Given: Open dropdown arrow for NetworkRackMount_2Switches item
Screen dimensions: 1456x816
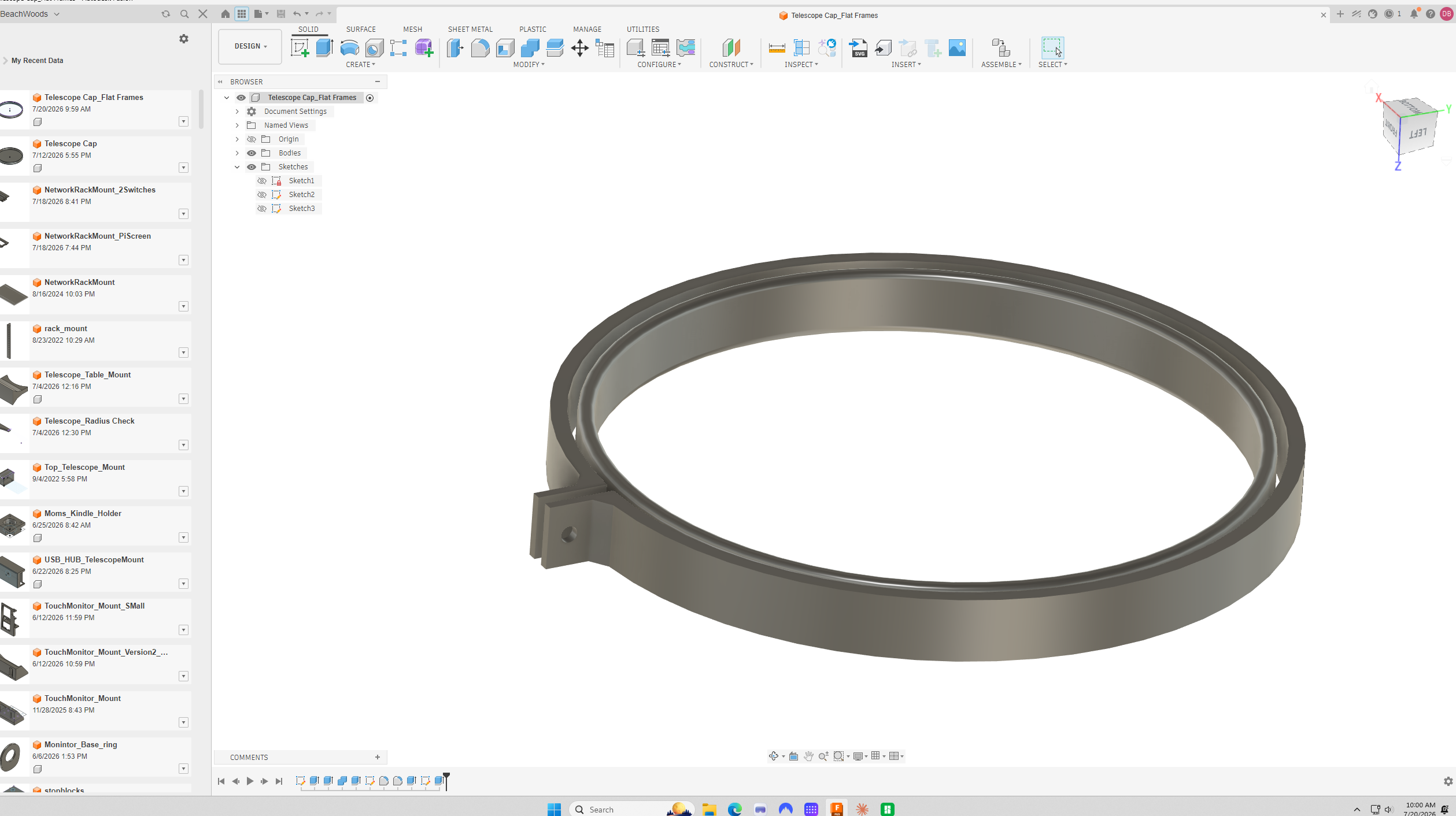Looking at the screenshot, I should point(183,214).
